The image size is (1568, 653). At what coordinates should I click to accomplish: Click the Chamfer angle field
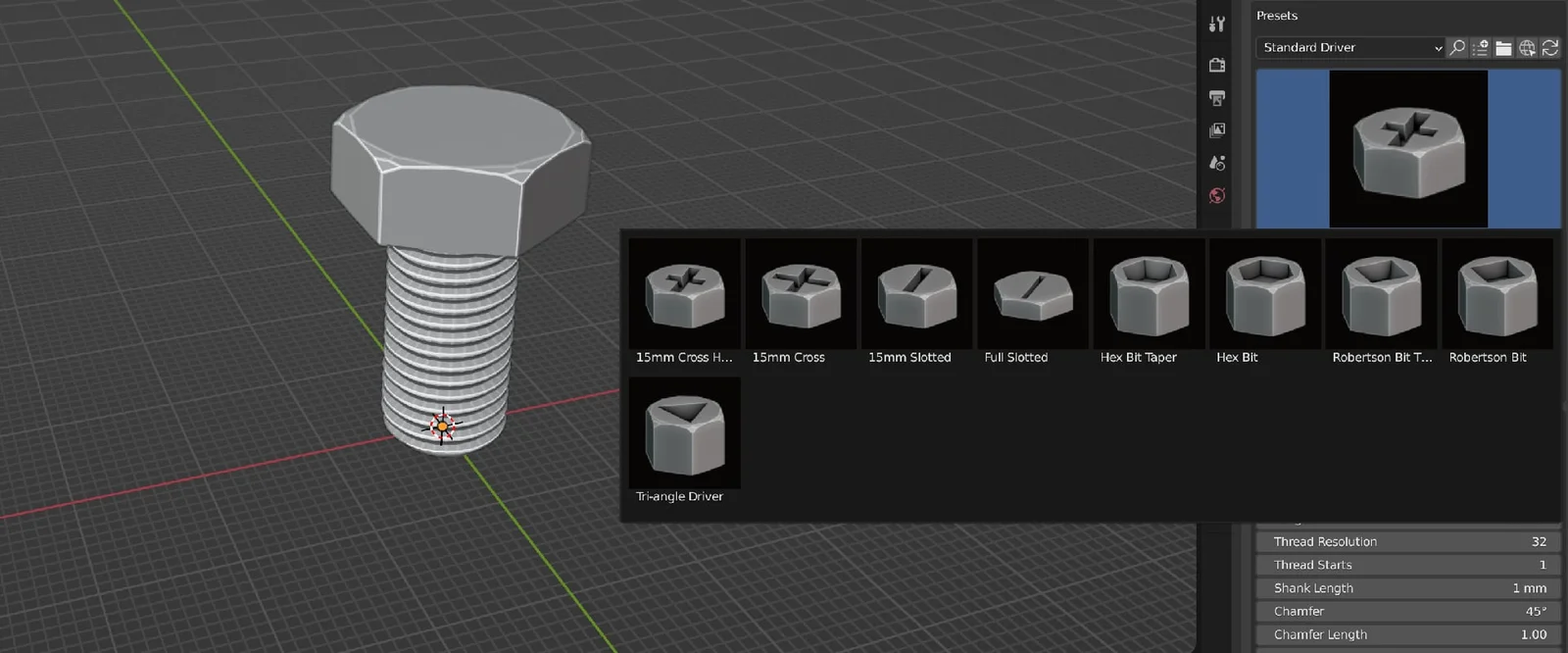click(1408, 611)
